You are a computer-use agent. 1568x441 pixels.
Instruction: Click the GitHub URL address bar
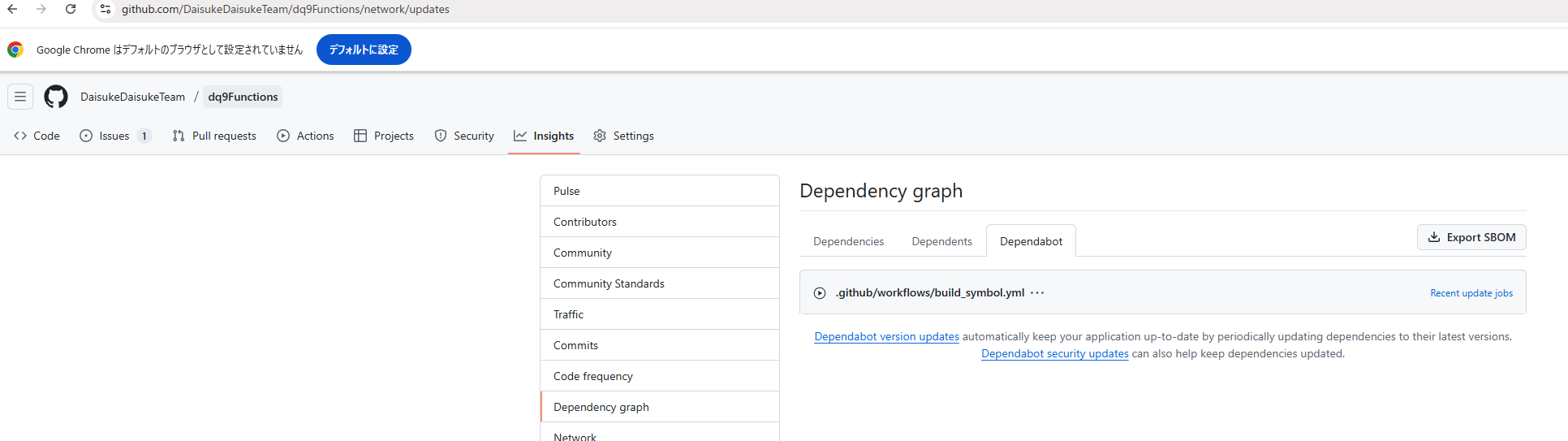[286, 9]
